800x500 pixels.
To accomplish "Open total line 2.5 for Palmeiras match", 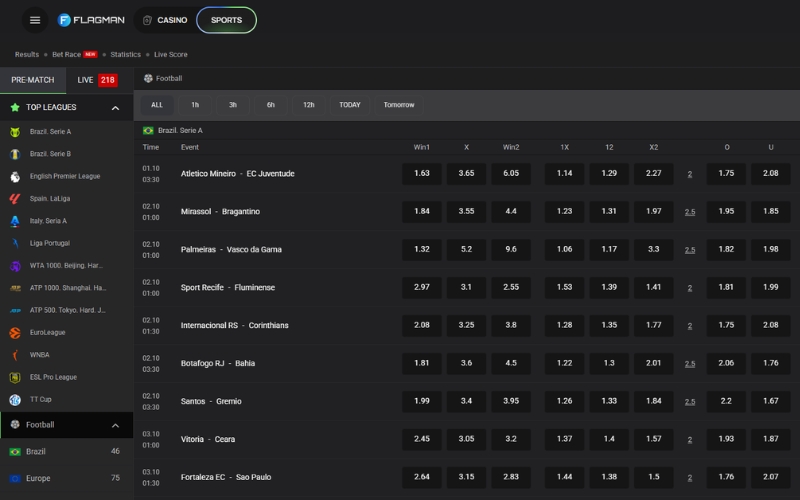I will pos(690,250).
